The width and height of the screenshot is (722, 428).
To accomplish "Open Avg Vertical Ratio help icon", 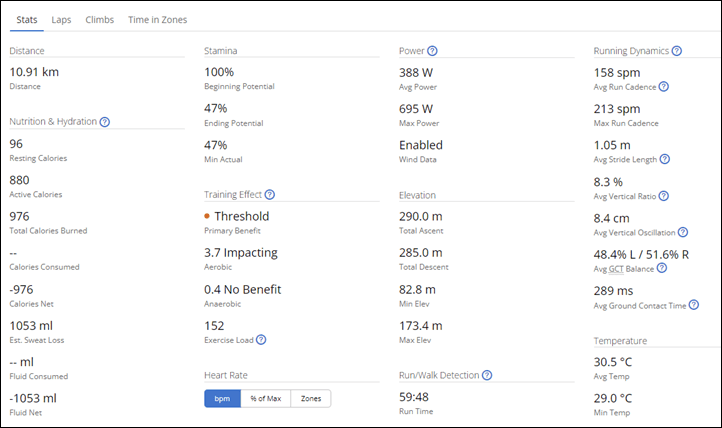I will click(664, 196).
